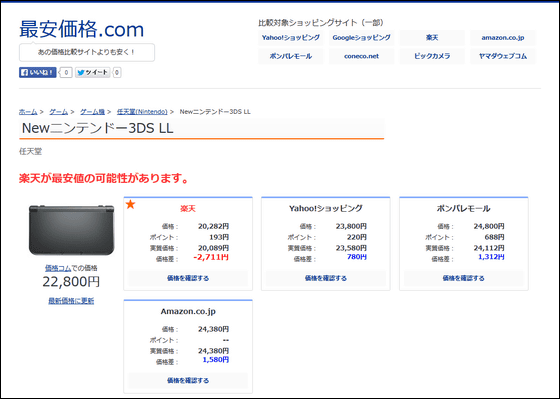
Task: Click the 20,089円 net price in 楽天 card
Action: point(214,248)
